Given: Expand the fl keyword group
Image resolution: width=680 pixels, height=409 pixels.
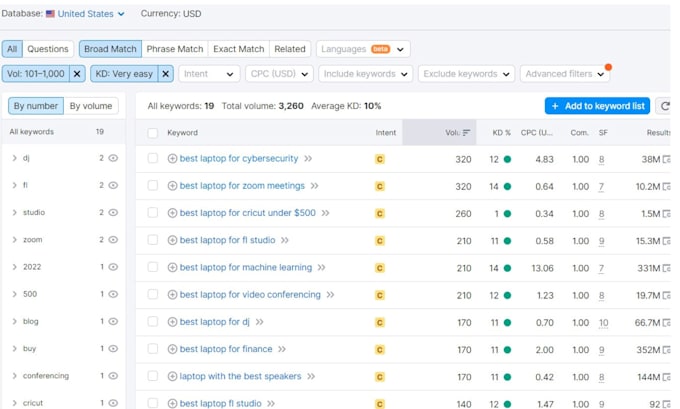Looking at the screenshot, I should coord(14,185).
